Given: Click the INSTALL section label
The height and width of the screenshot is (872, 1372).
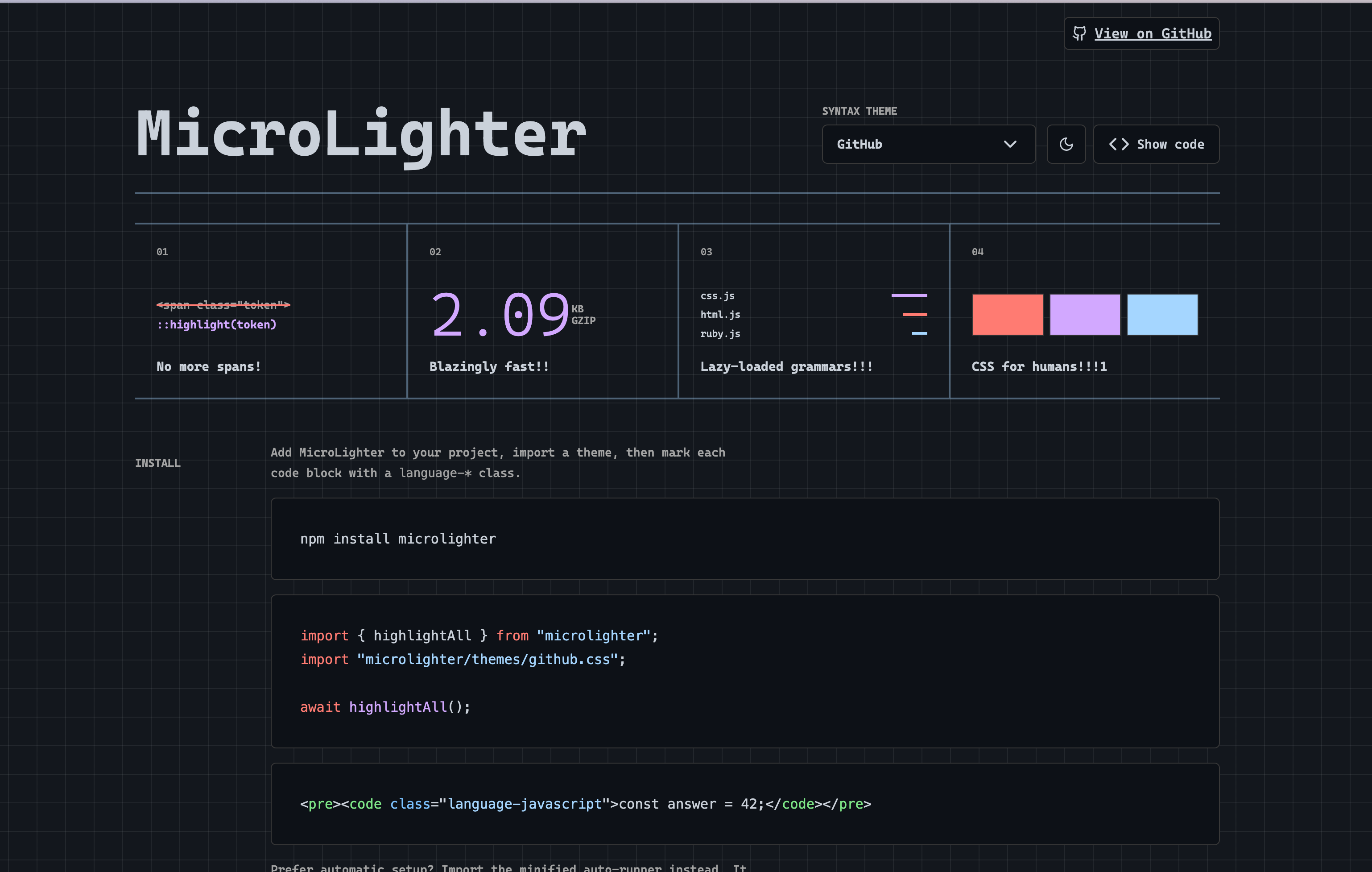Looking at the screenshot, I should [x=158, y=463].
